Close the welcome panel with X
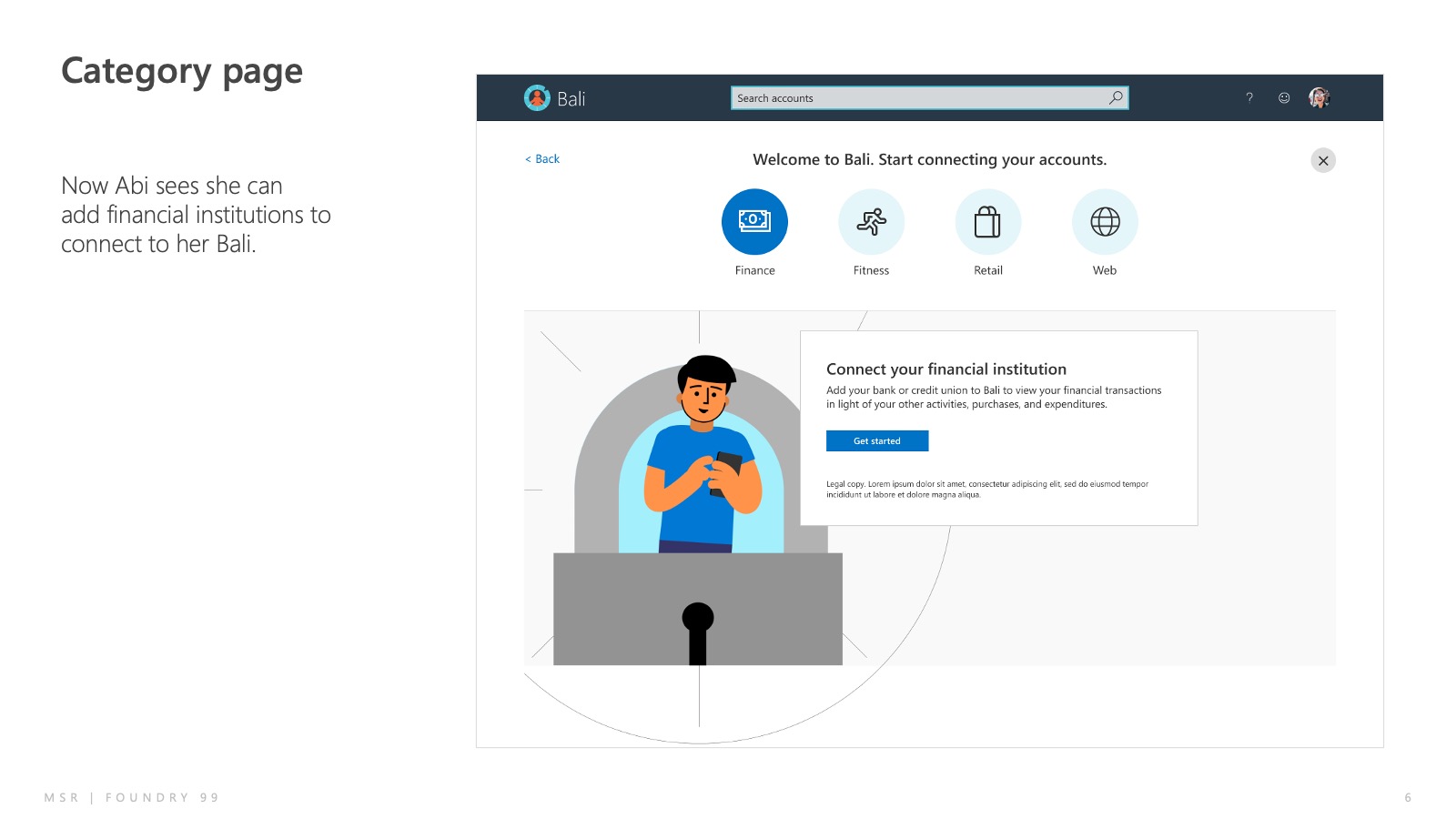 coord(1323,161)
